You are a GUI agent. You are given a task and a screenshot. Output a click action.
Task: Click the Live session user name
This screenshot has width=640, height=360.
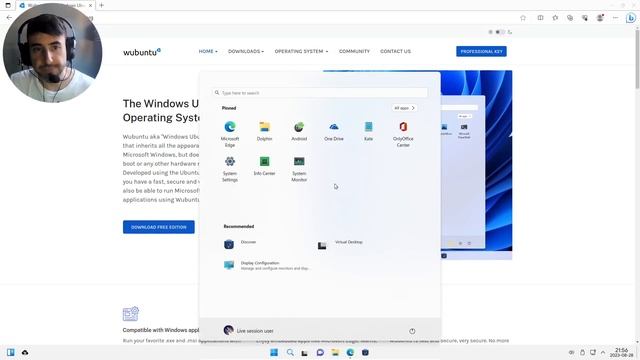tap(255, 331)
